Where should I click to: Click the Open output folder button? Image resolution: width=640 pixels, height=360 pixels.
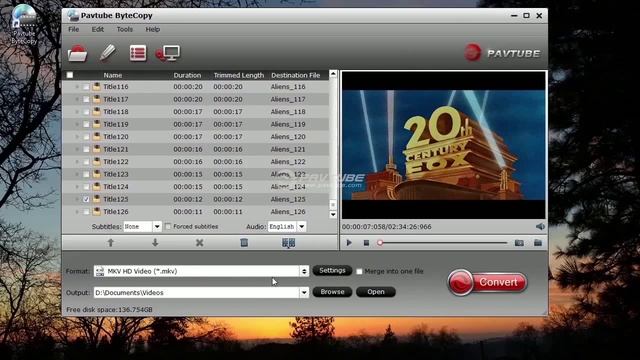pyautogui.click(x=376, y=292)
